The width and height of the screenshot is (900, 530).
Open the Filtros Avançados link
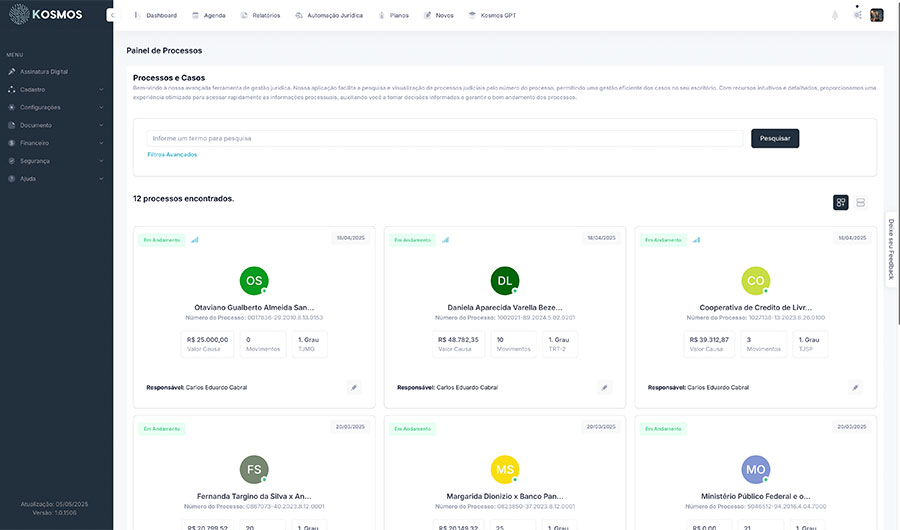pyautogui.click(x=172, y=155)
